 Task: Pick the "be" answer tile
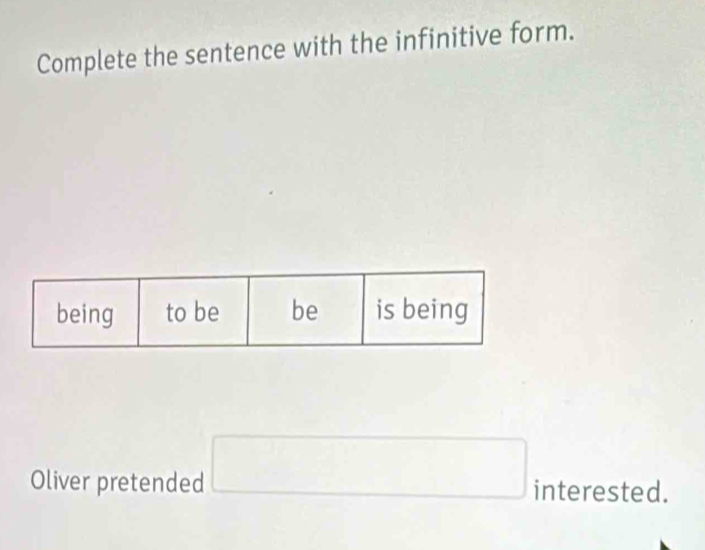304,311
